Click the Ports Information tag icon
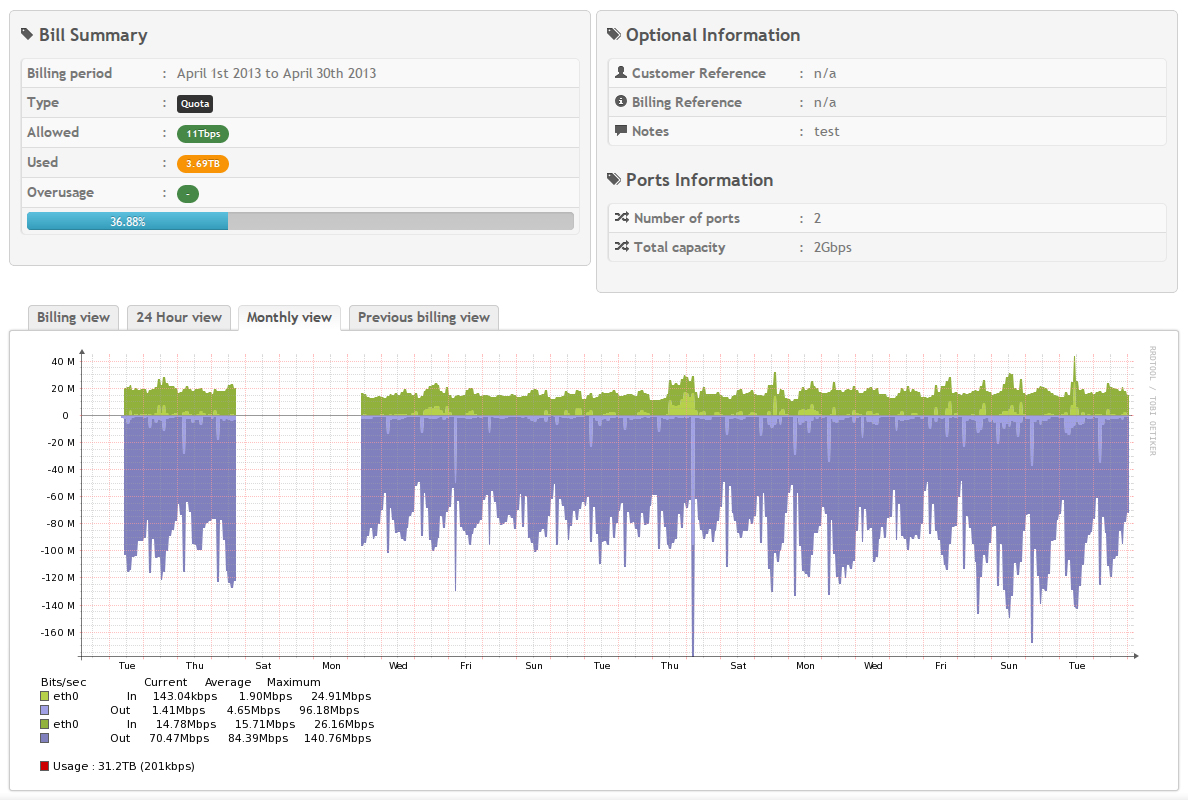The height and width of the screenshot is (800, 1188). coord(614,180)
